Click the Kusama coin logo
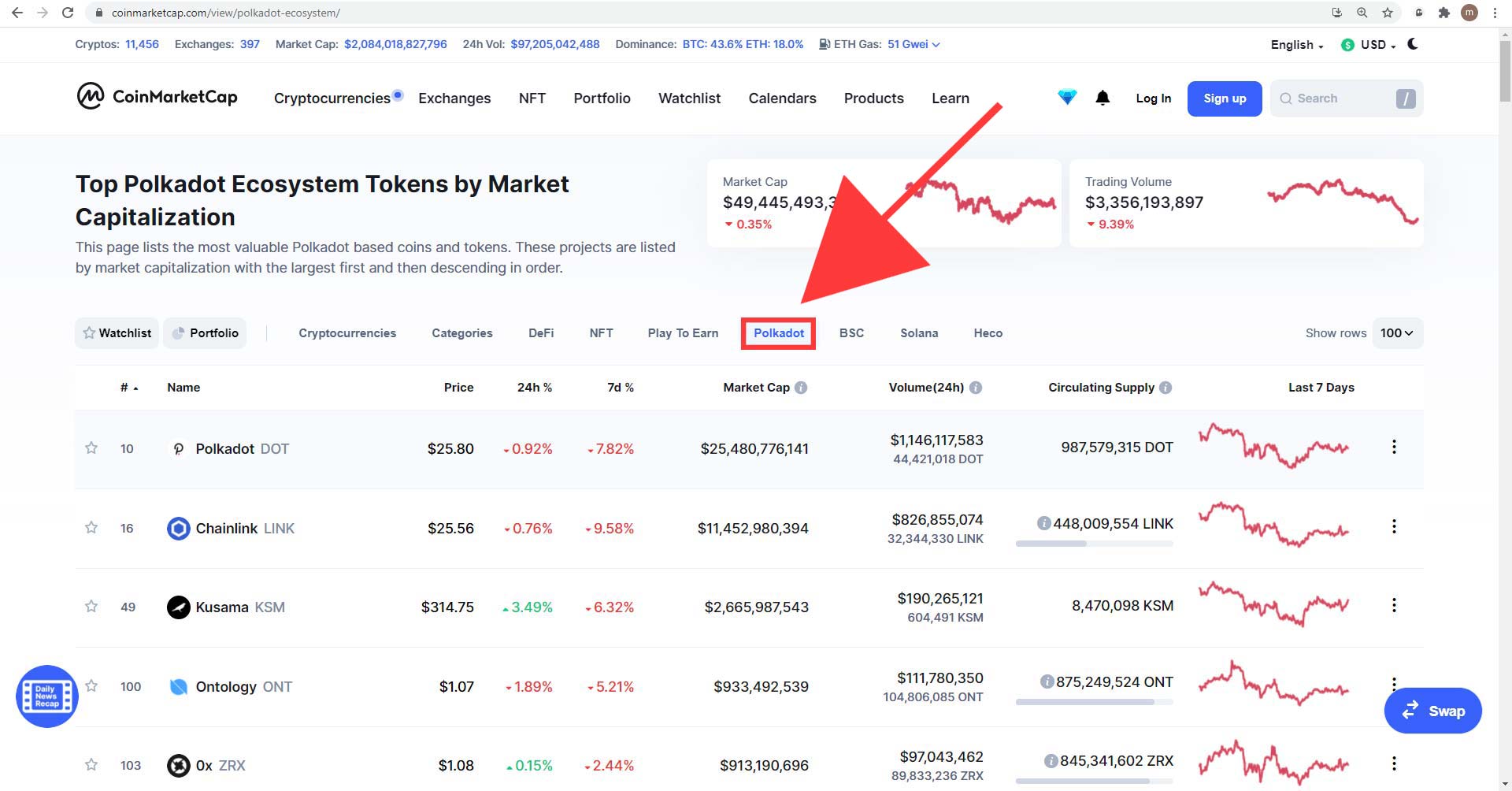This screenshot has height=791, width=1512. coord(179,607)
